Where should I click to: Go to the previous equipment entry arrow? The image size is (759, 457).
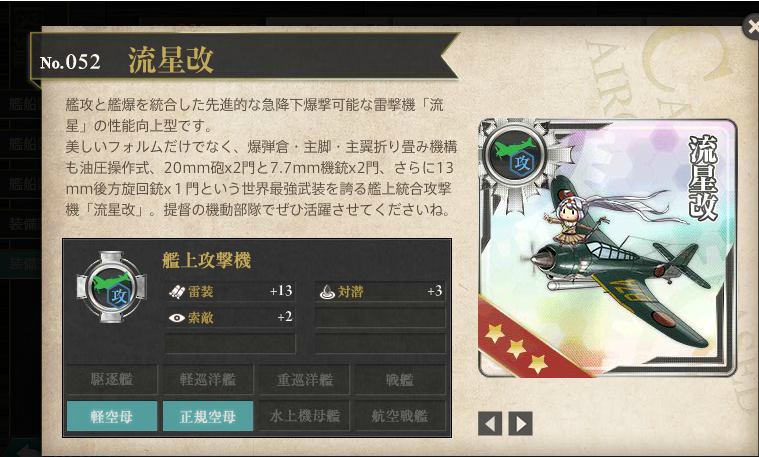click(489, 424)
